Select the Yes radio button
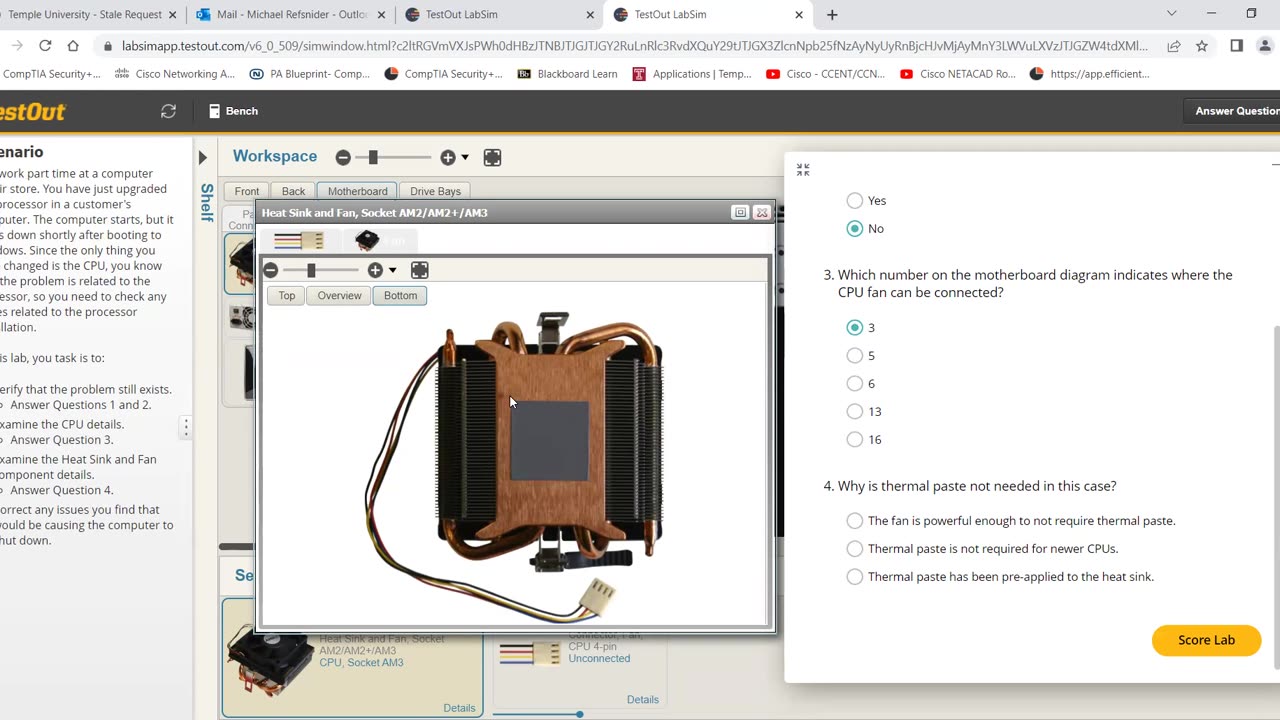 click(854, 200)
